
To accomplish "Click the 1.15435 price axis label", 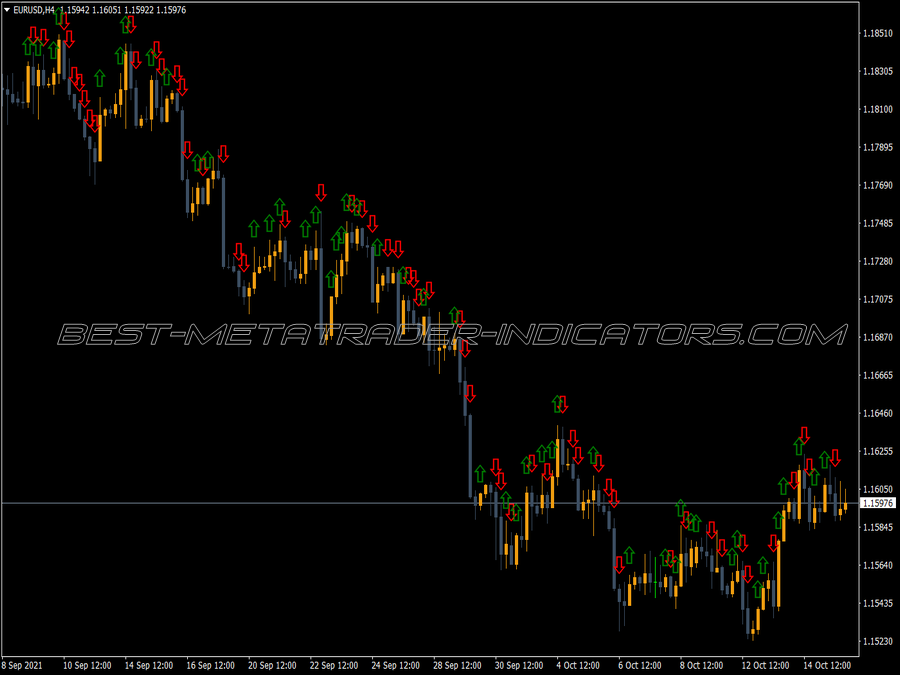I will pos(878,603).
